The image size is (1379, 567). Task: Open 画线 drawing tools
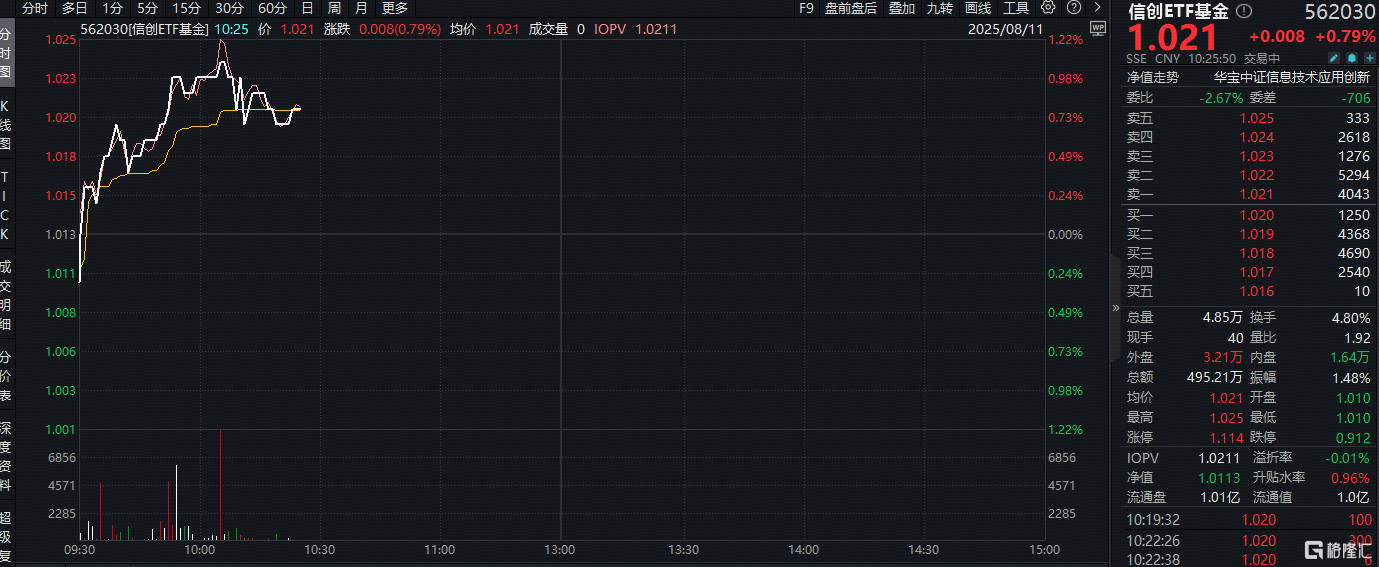click(x=978, y=8)
